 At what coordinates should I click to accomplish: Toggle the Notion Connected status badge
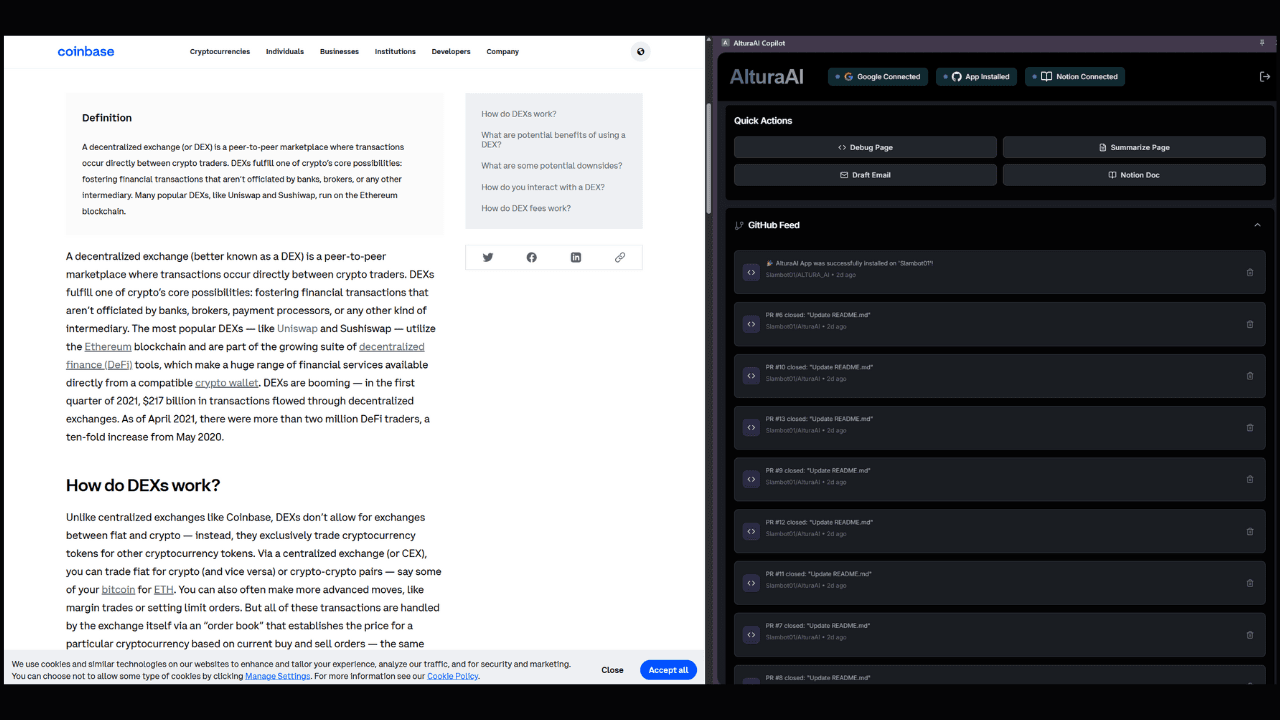tap(1075, 77)
